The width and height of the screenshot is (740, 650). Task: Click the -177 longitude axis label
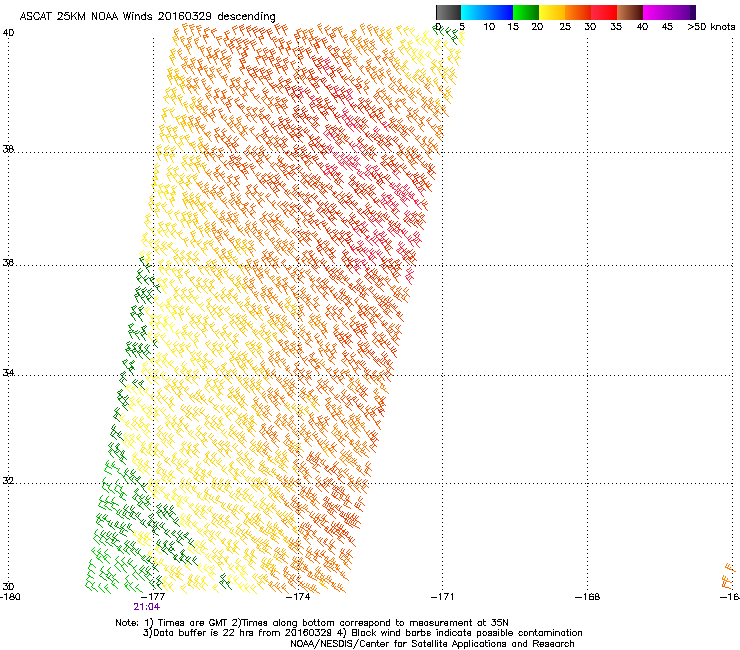(x=153, y=597)
